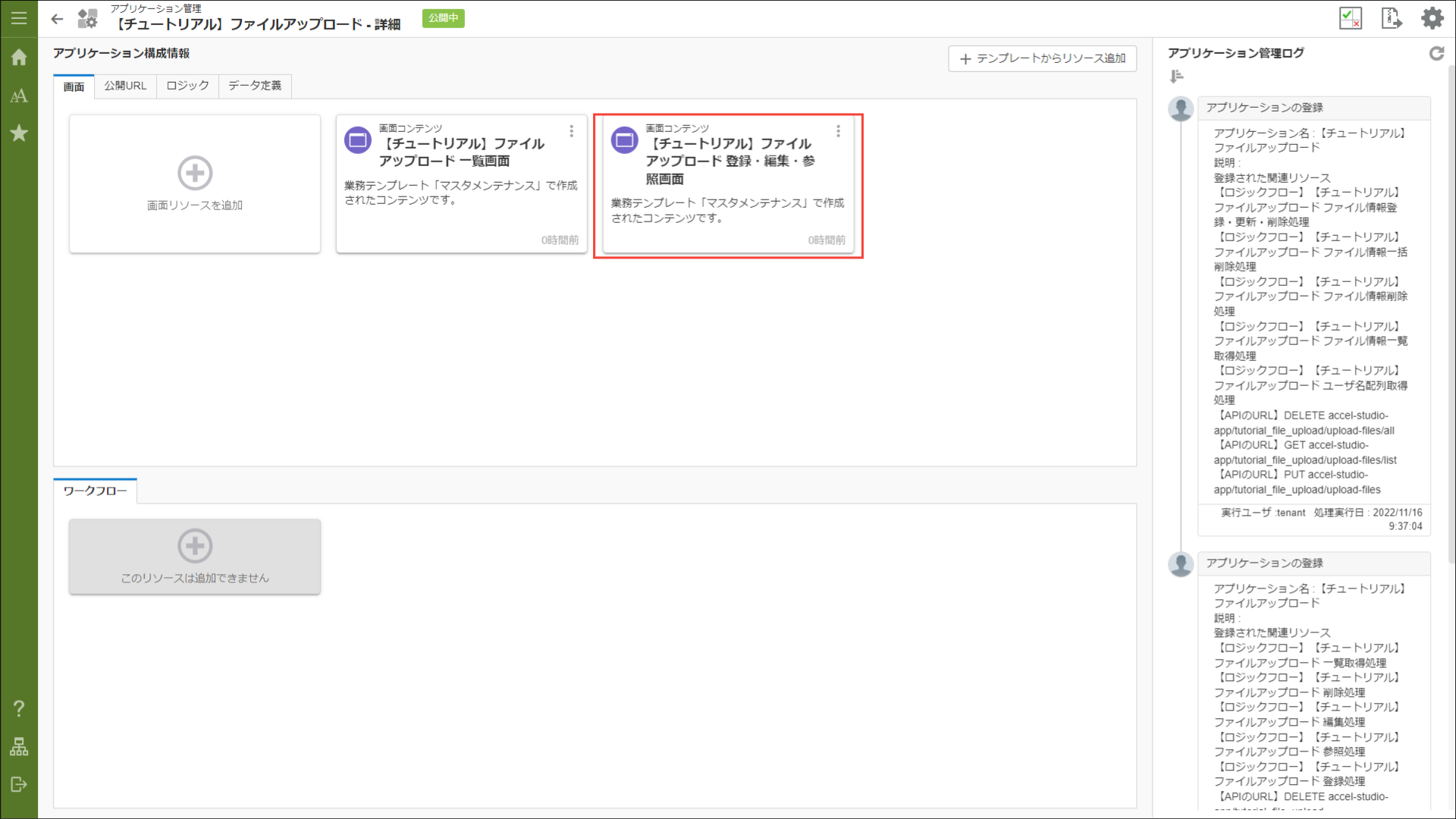Open the sitemap icon in sidebar
1456x819 pixels.
19,747
